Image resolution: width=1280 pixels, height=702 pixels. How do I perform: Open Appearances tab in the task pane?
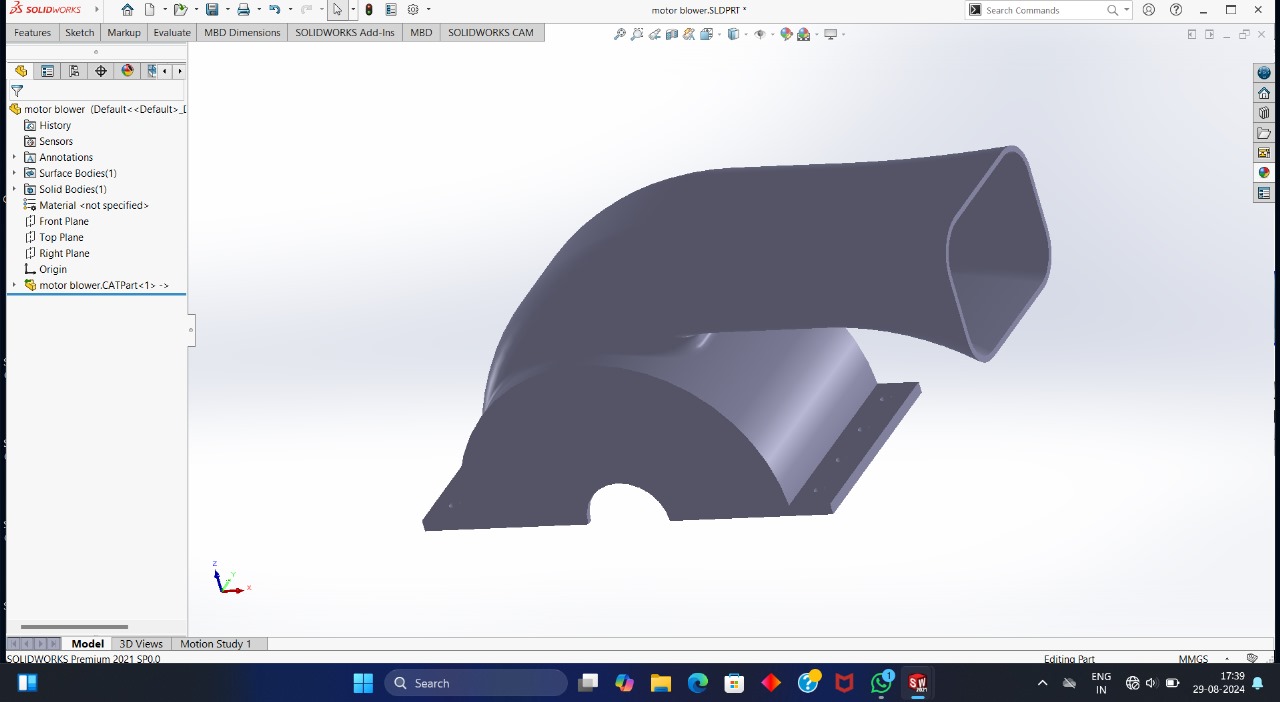point(1264,173)
